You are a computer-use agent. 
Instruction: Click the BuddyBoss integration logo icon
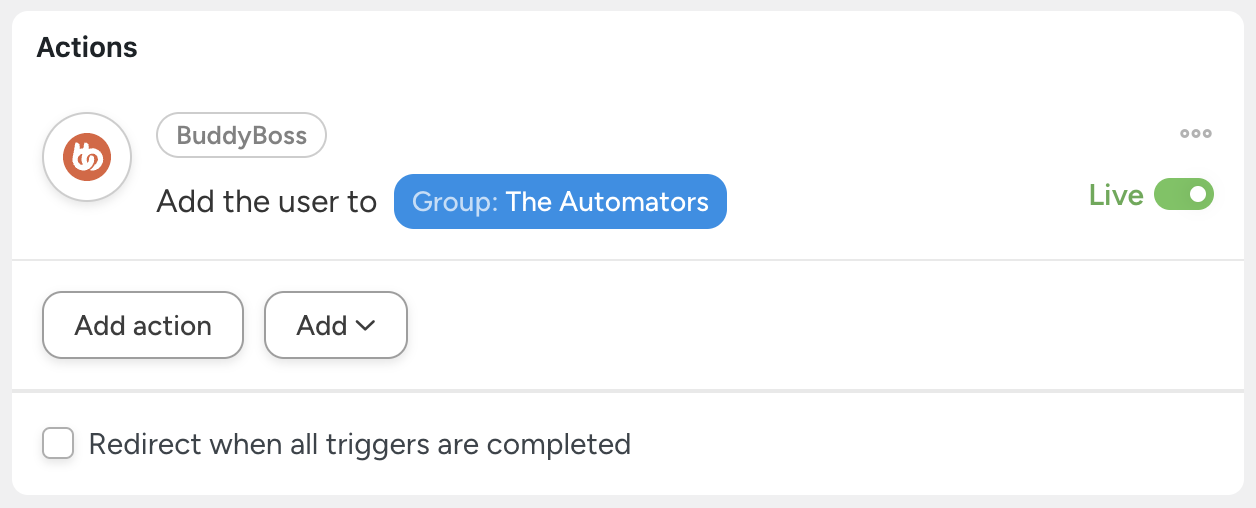point(87,157)
